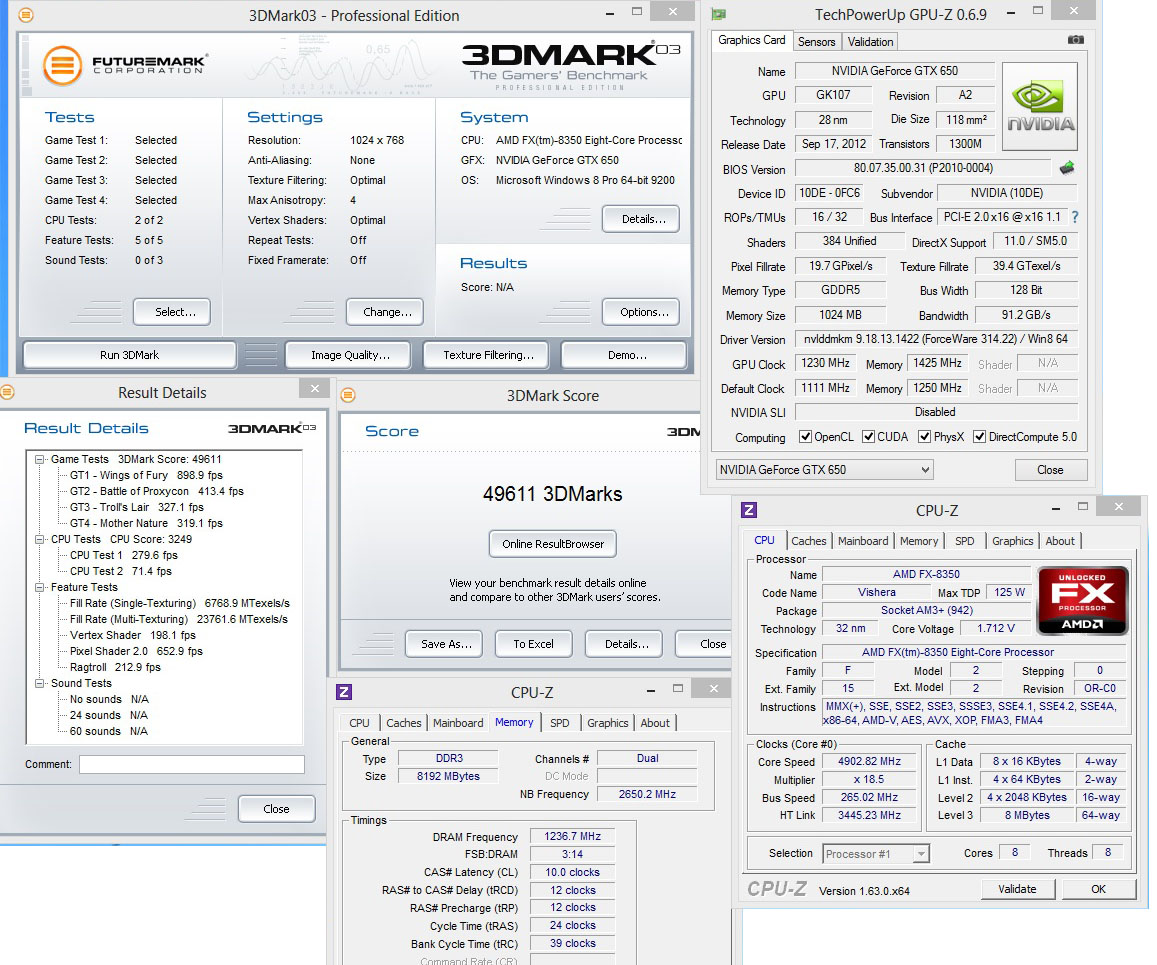Select CPU Test 2 result row
Image resolution: width=1157 pixels, height=965 pixels.
(121, 571)
